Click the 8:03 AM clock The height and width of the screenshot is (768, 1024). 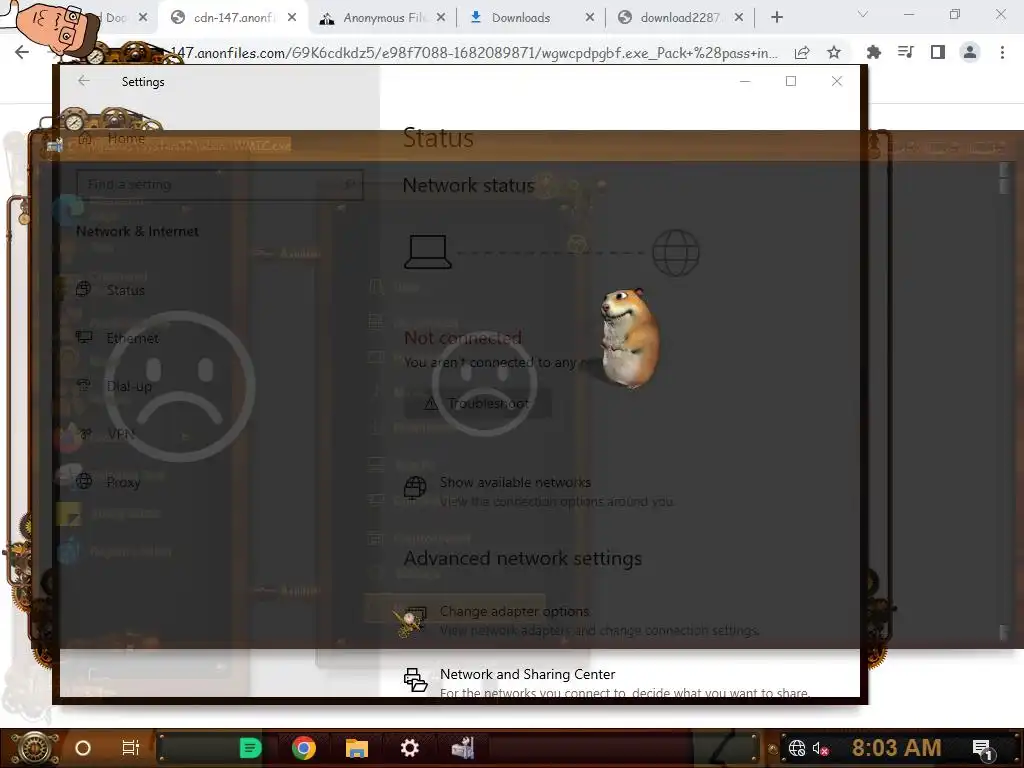coord(896,748)
